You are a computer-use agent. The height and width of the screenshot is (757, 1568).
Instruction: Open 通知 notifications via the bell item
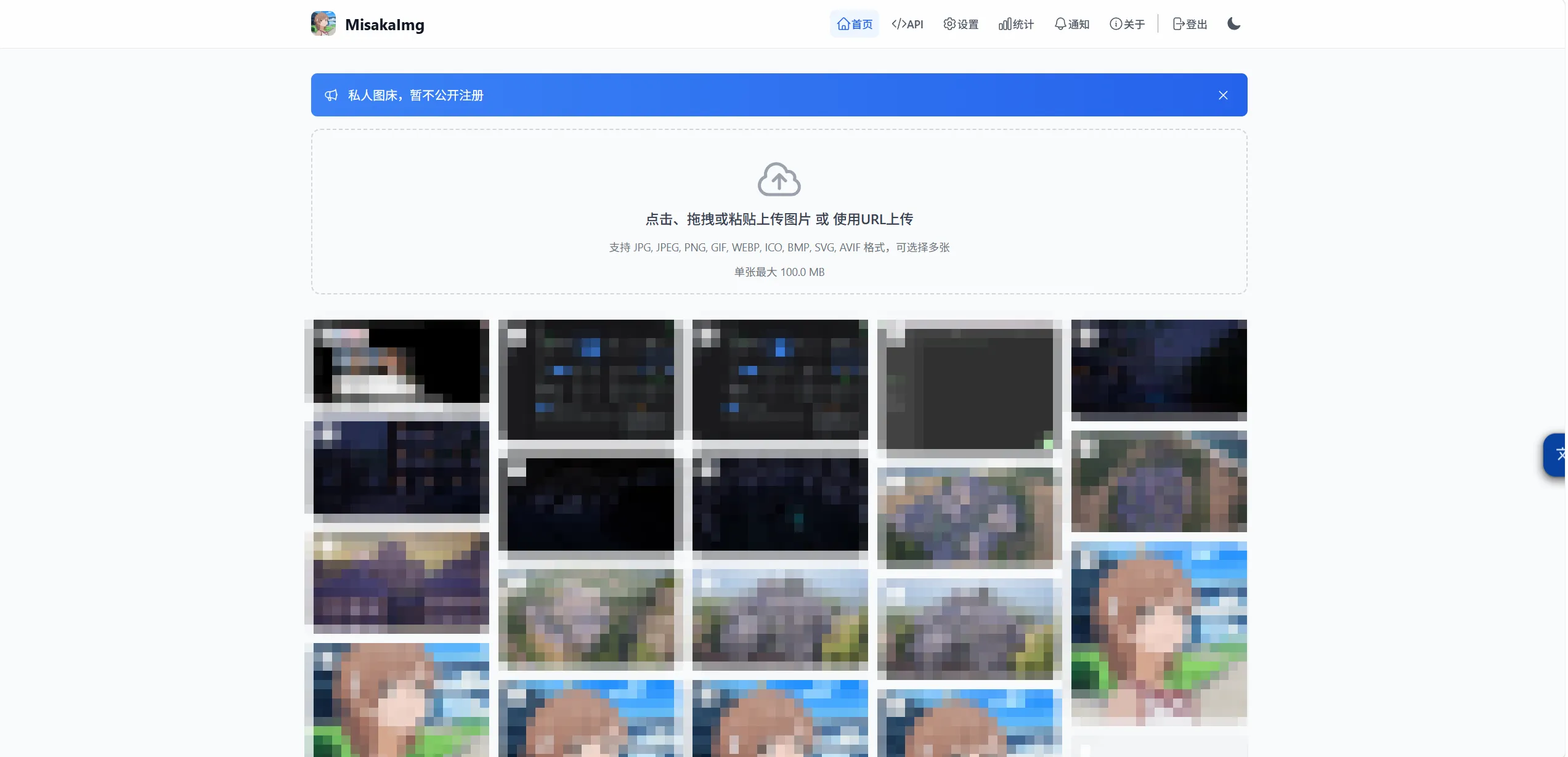click(1072, 24)
